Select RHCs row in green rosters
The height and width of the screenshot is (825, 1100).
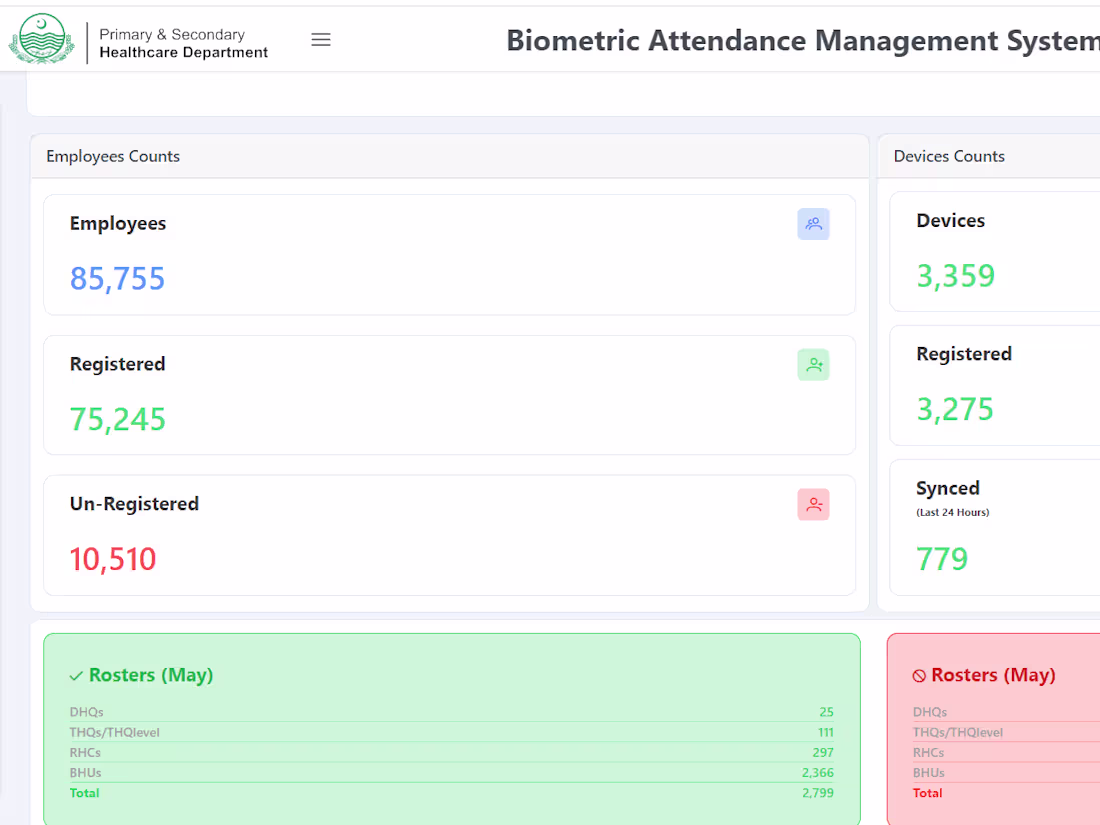point(452,753)
